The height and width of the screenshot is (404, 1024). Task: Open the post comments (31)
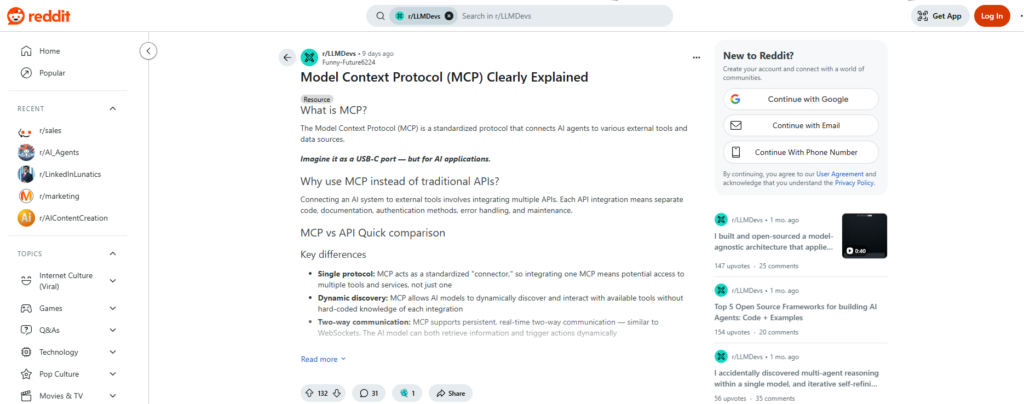[x=369, y=393]
